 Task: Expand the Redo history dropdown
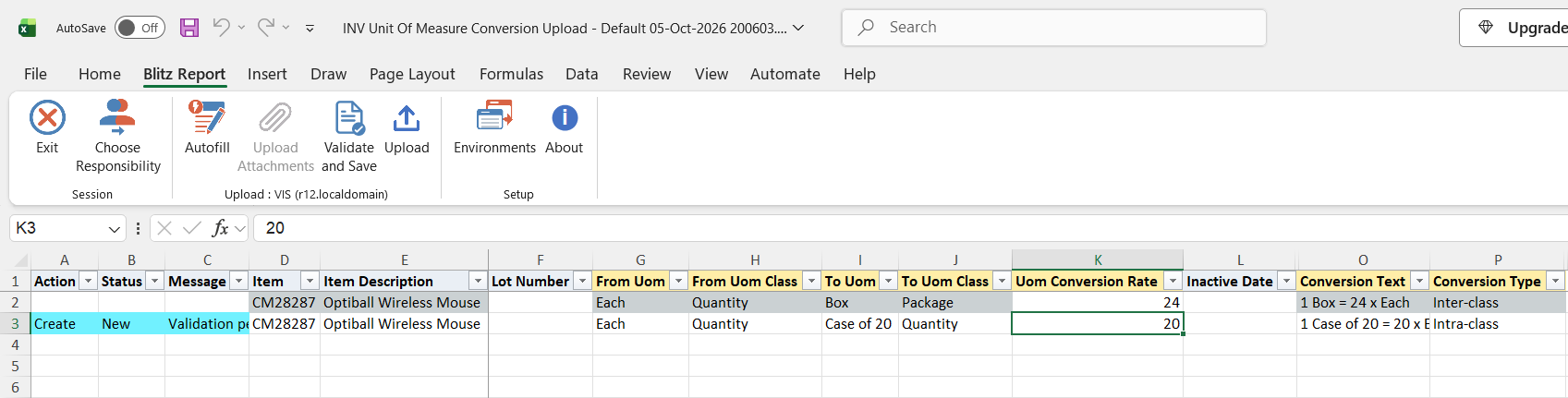click(286, 28)
